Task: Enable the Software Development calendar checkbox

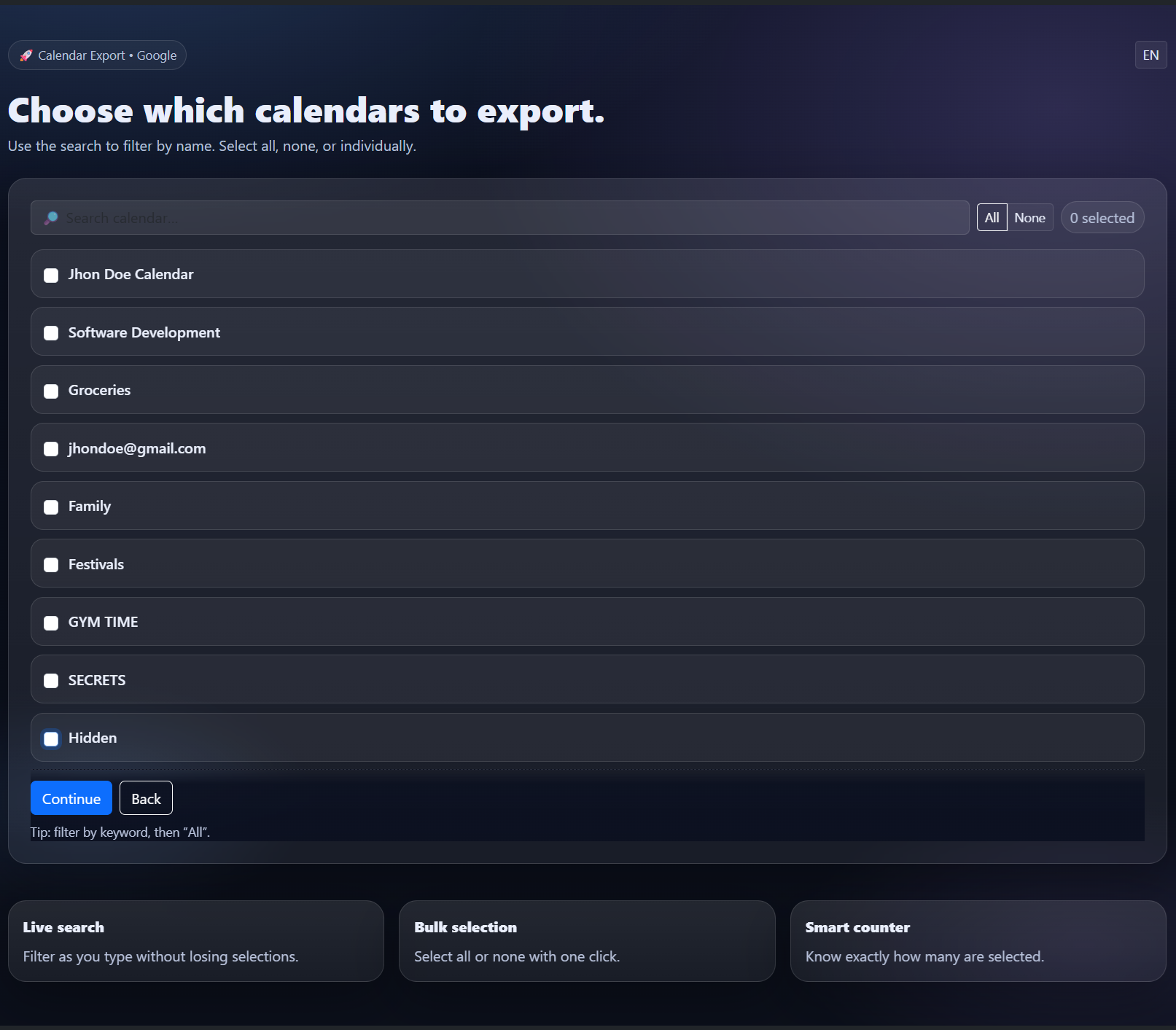Action: (x=51, y=333)
